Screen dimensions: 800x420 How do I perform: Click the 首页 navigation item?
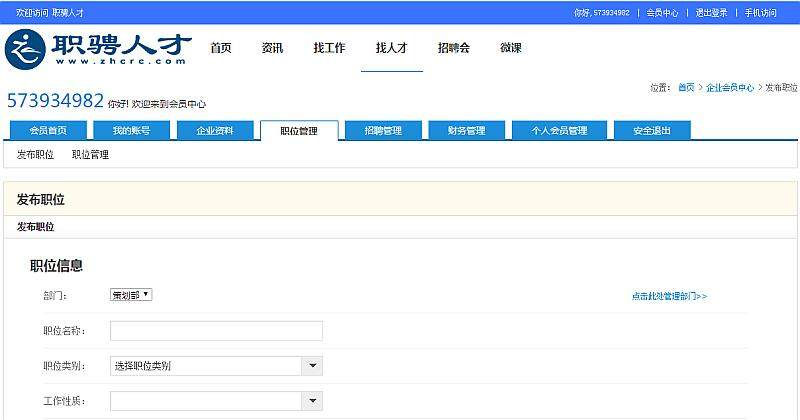pyautogui.click(x=221, y=48)
